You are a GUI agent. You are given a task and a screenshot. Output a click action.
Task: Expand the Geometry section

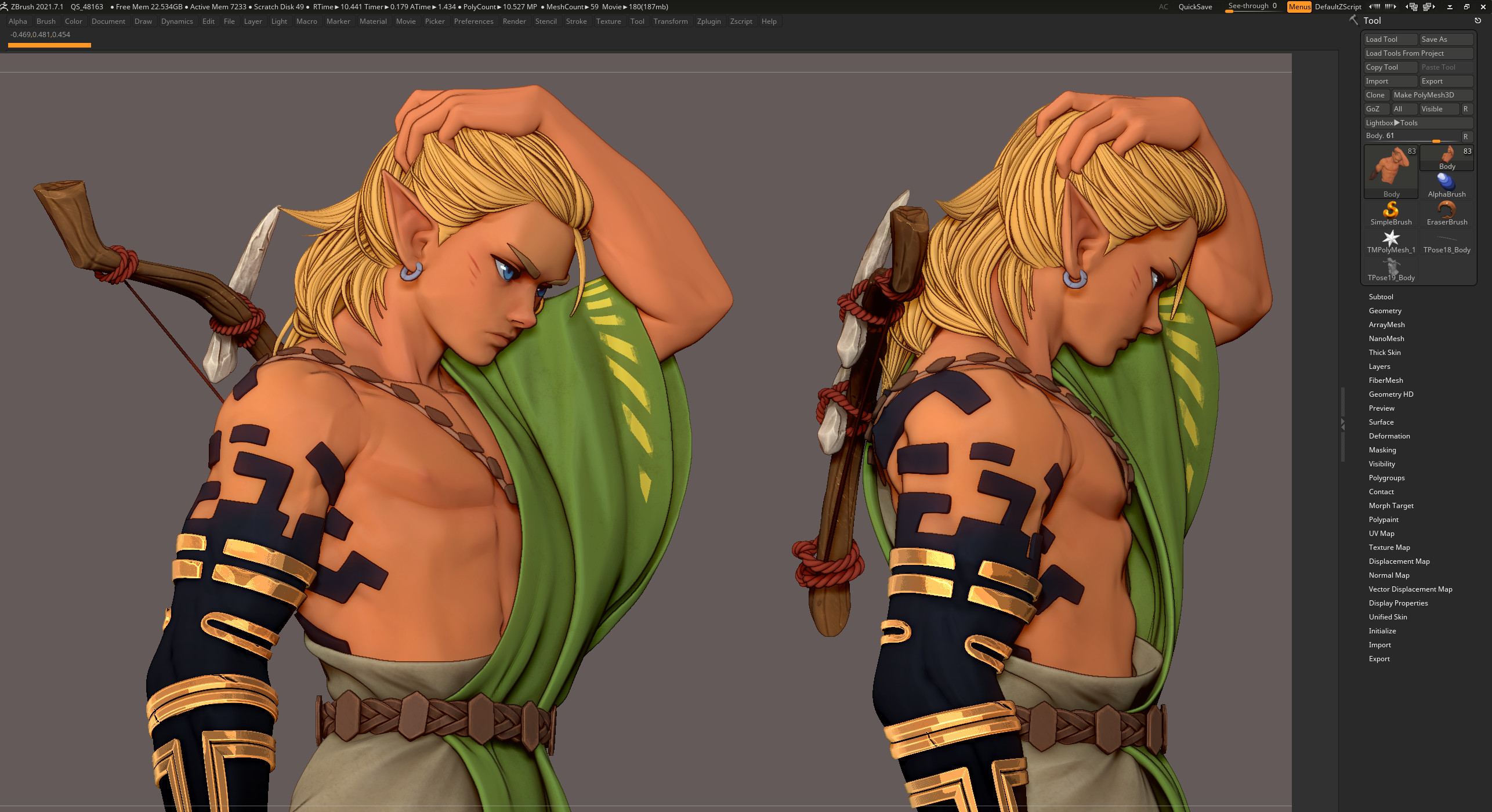pyautogui.click(x=1385, y=311)
